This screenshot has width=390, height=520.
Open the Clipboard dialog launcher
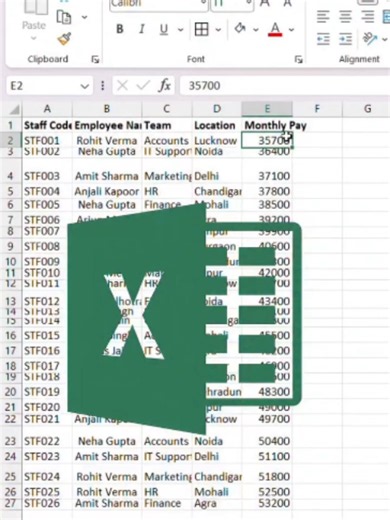click(95, 59)
